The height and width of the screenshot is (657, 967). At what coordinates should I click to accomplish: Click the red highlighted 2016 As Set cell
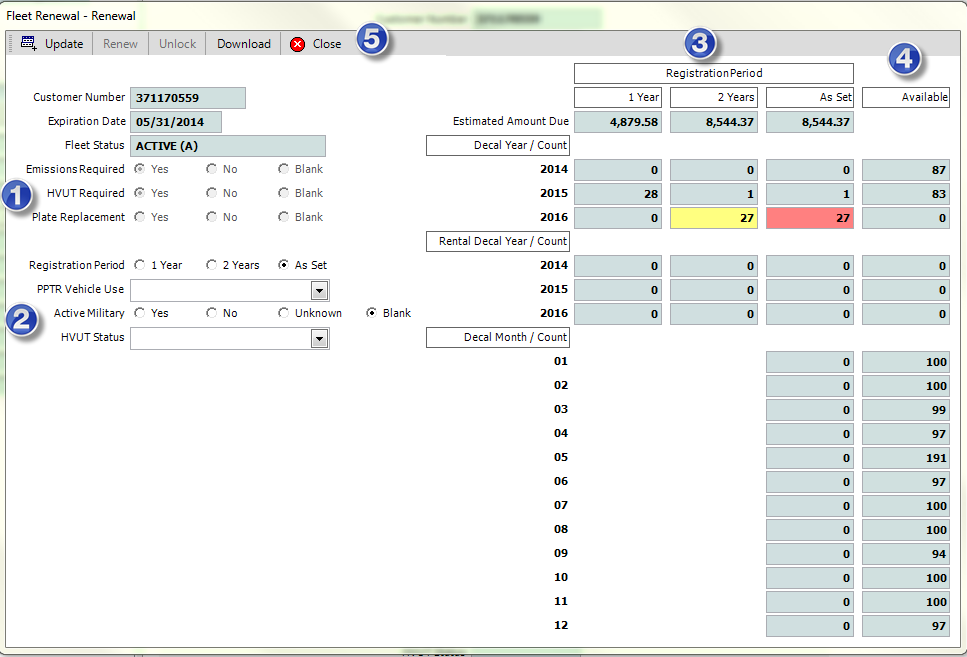pos(809,218)
